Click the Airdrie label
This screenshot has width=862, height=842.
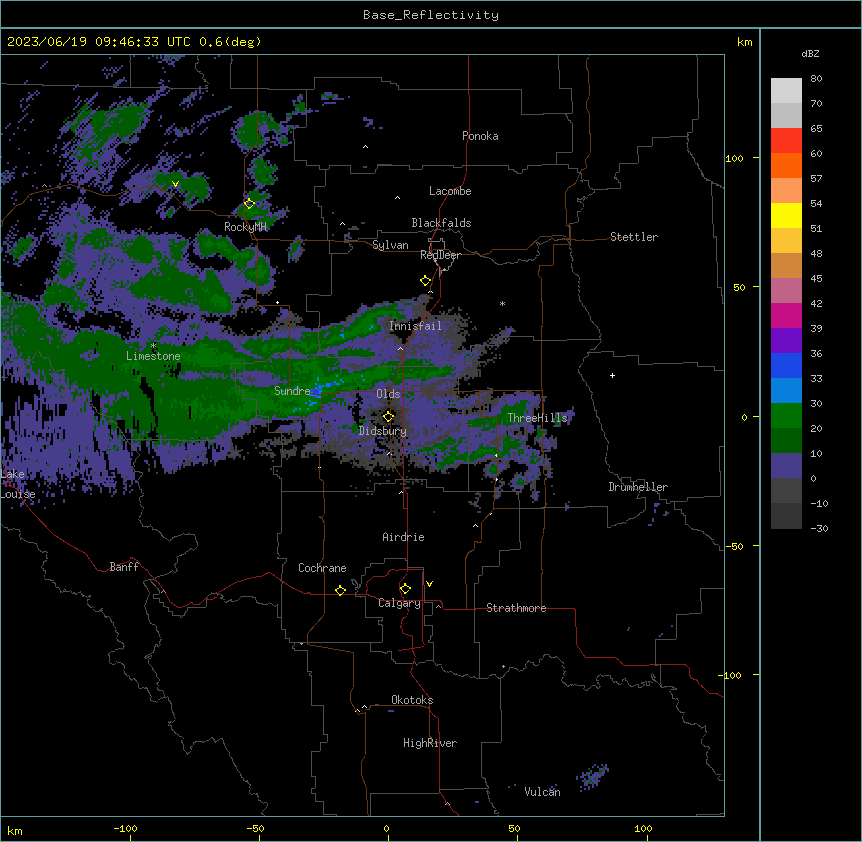[403, 537]
